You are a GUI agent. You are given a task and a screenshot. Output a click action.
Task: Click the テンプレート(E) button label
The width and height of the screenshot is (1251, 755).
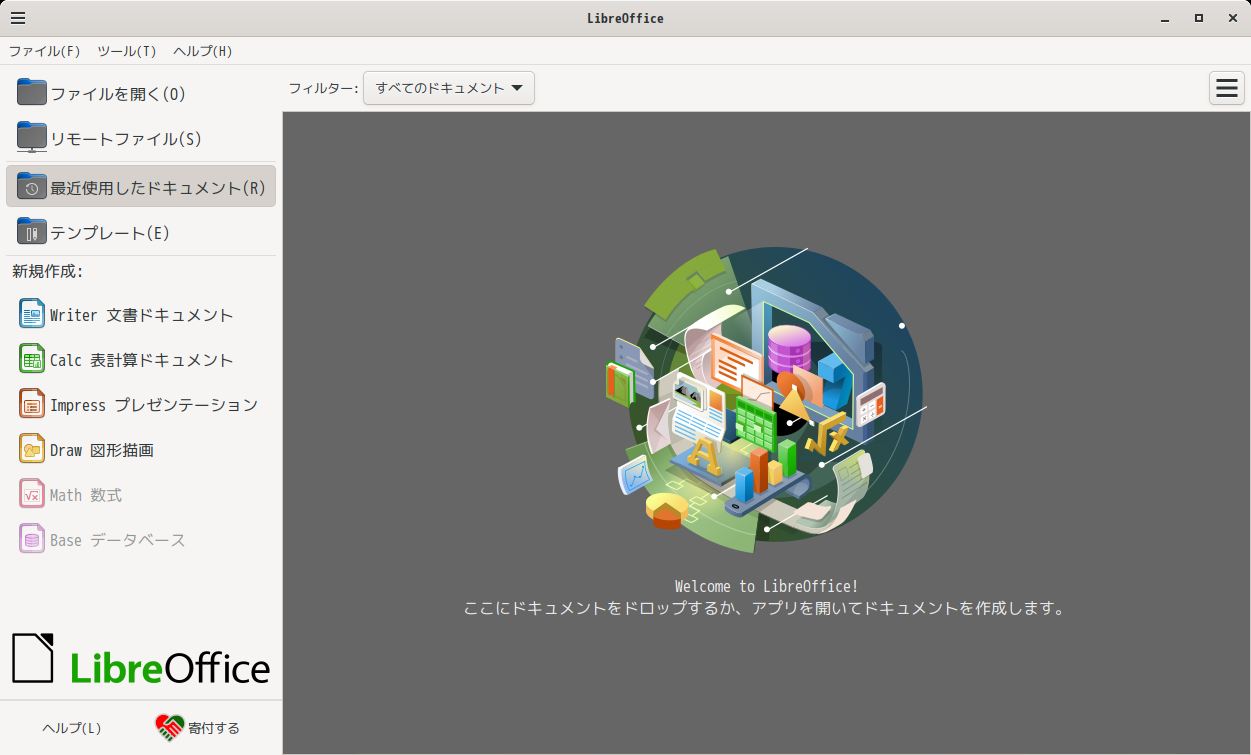[110, 233]
